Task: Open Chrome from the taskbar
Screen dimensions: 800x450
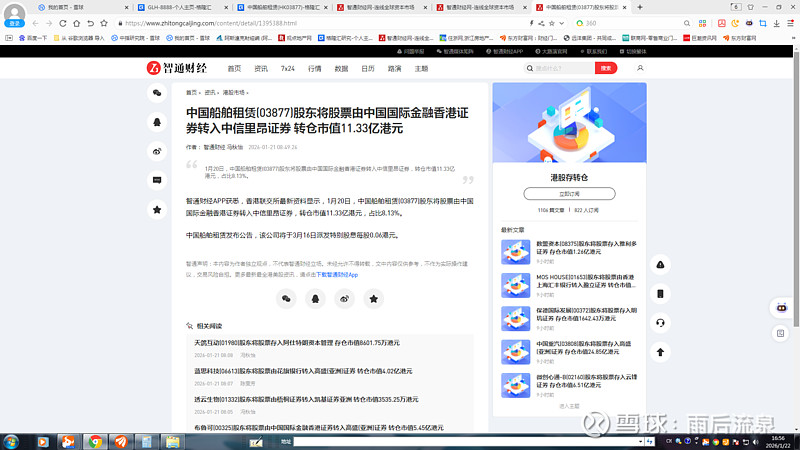Action: click(95, 441)
